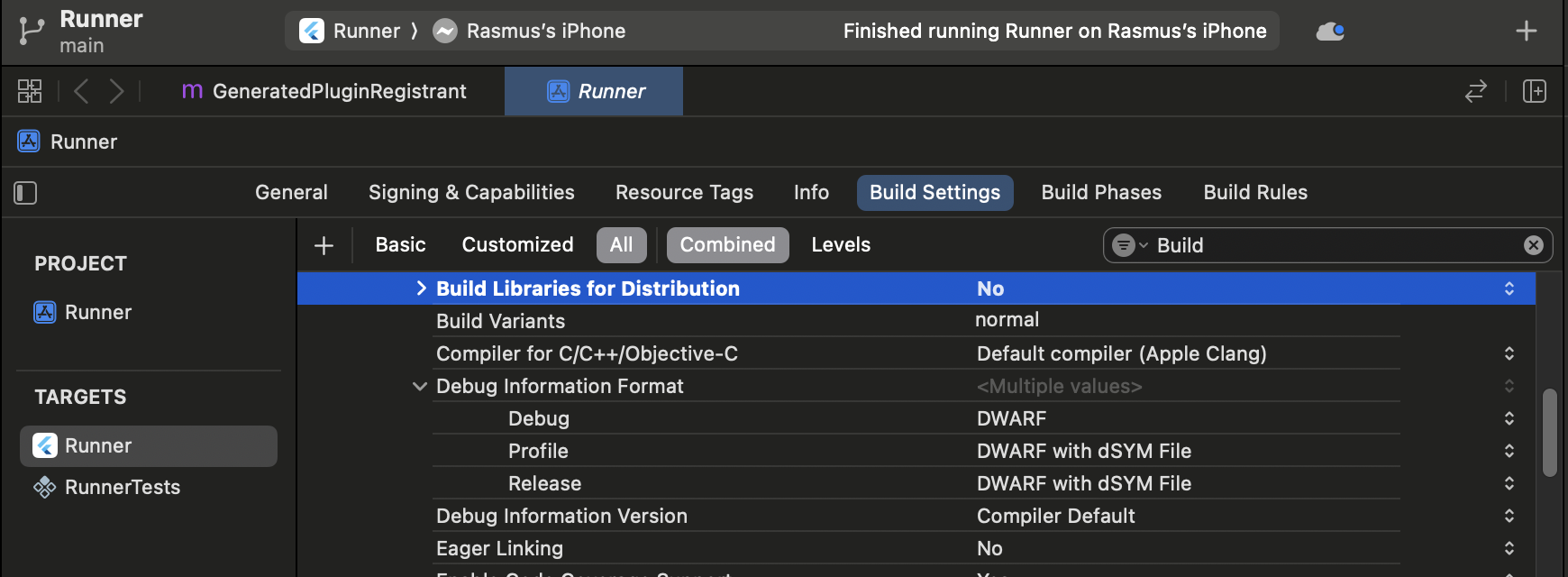
Task: Switch to the Runner editor tab
Action: click(x=594, y=91)
